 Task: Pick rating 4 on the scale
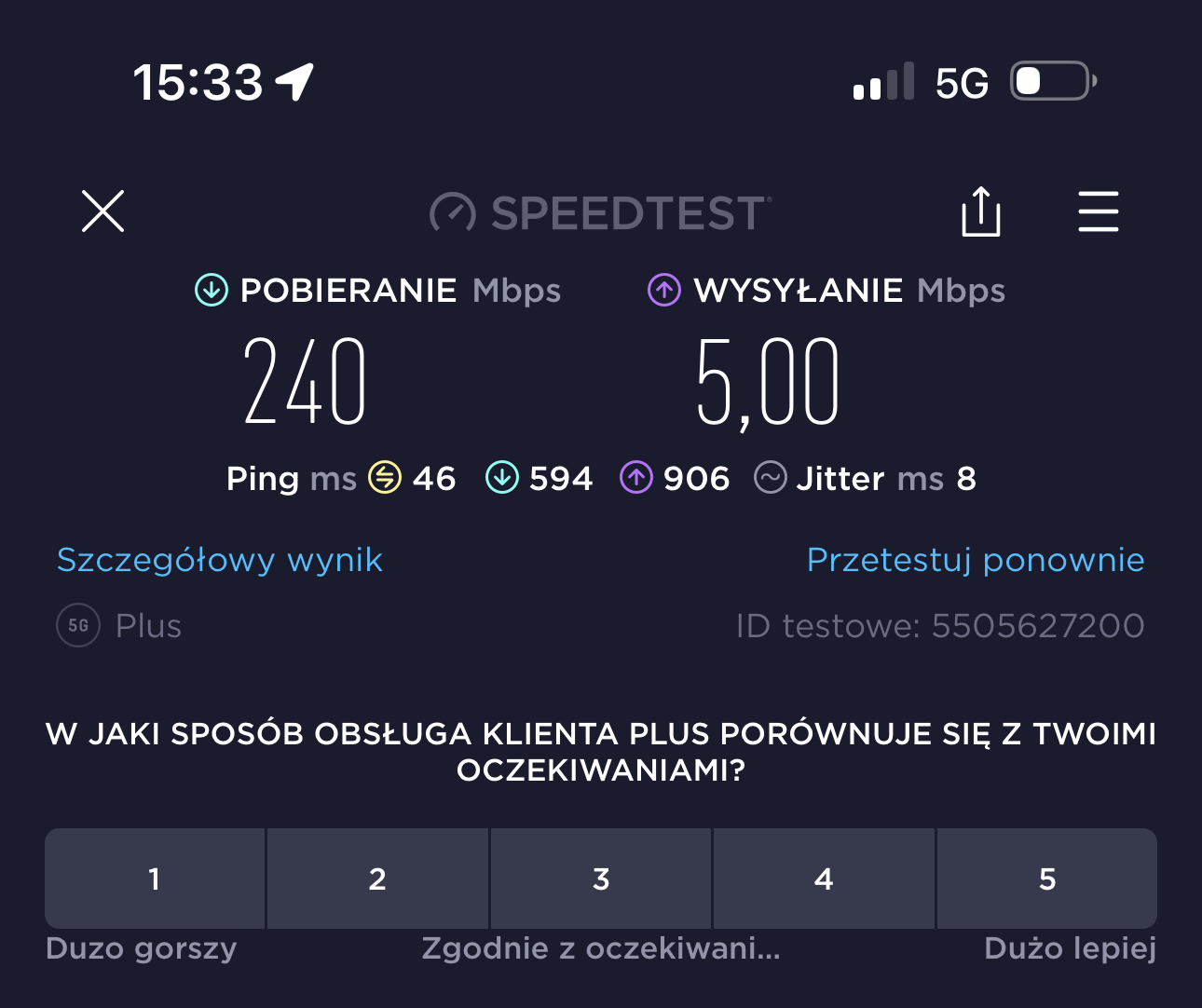824,879
